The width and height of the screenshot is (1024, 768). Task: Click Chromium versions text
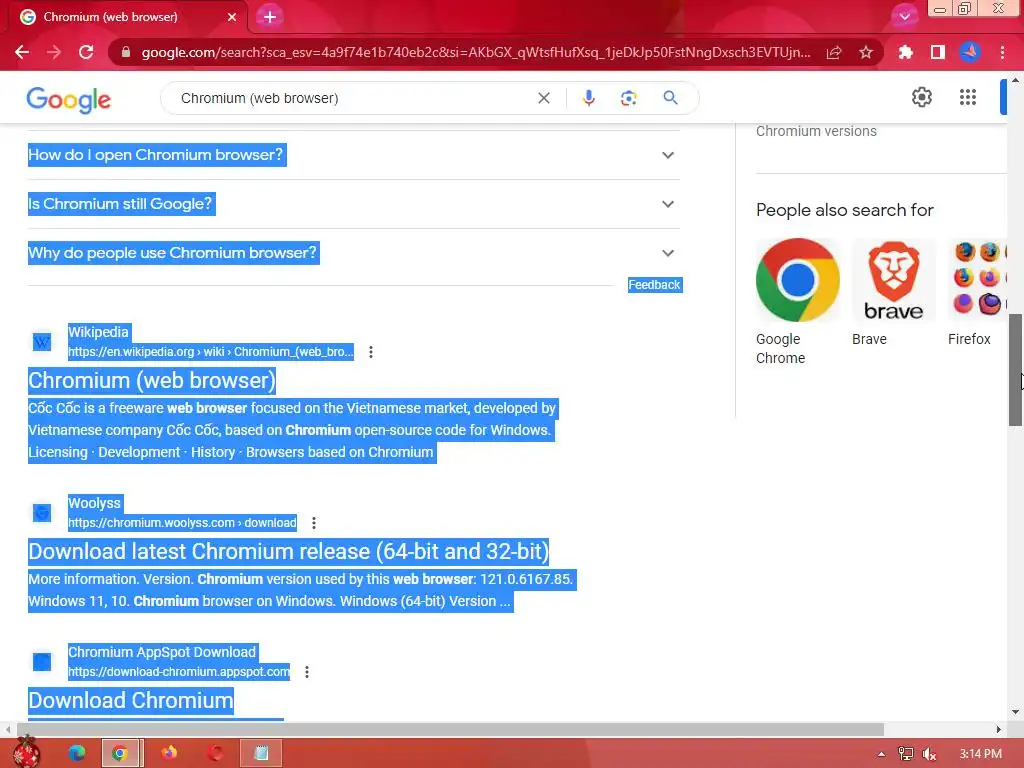coord(816,131)
